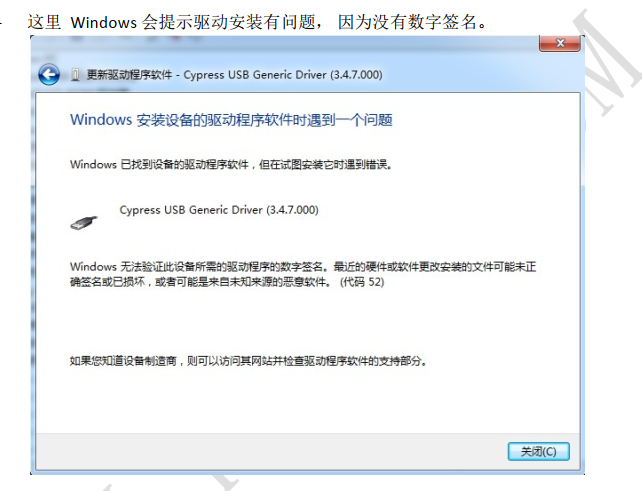Click the digital signature error message (代码 52)
Image resolution: width=642 pixels, height=491 pixels.
point(303,274)
